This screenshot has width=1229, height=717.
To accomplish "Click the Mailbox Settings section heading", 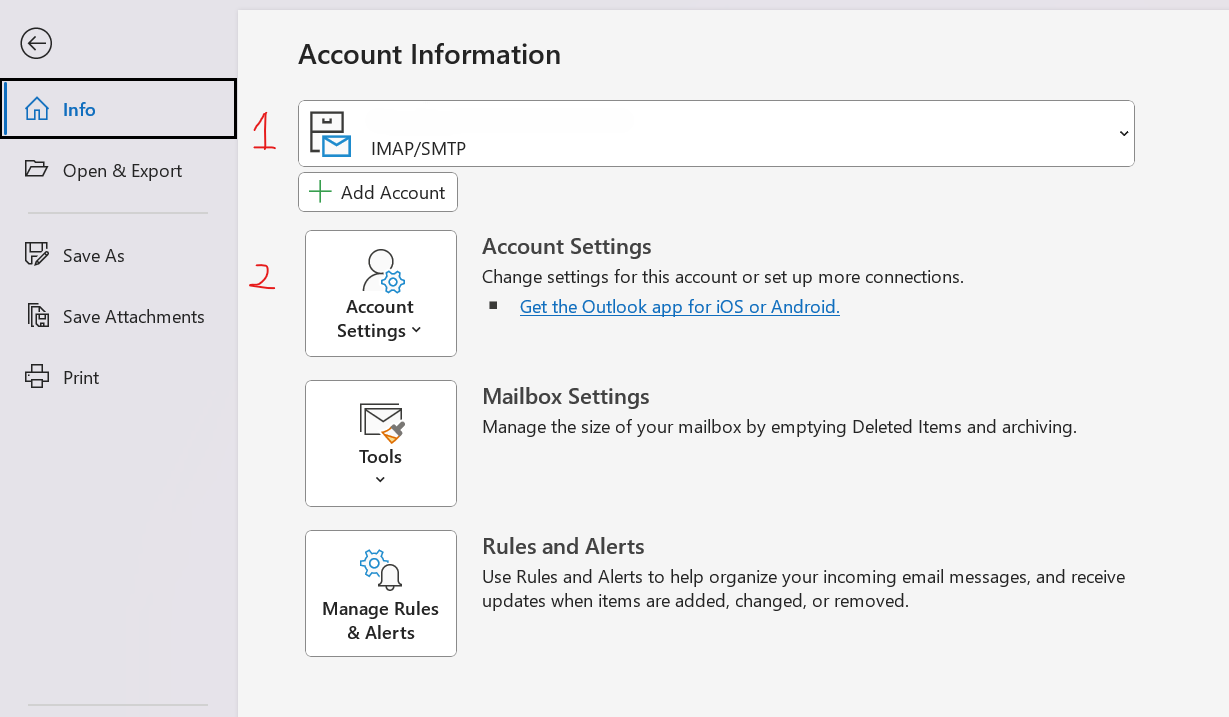I will pyautogui.click(x=566, y=396).
